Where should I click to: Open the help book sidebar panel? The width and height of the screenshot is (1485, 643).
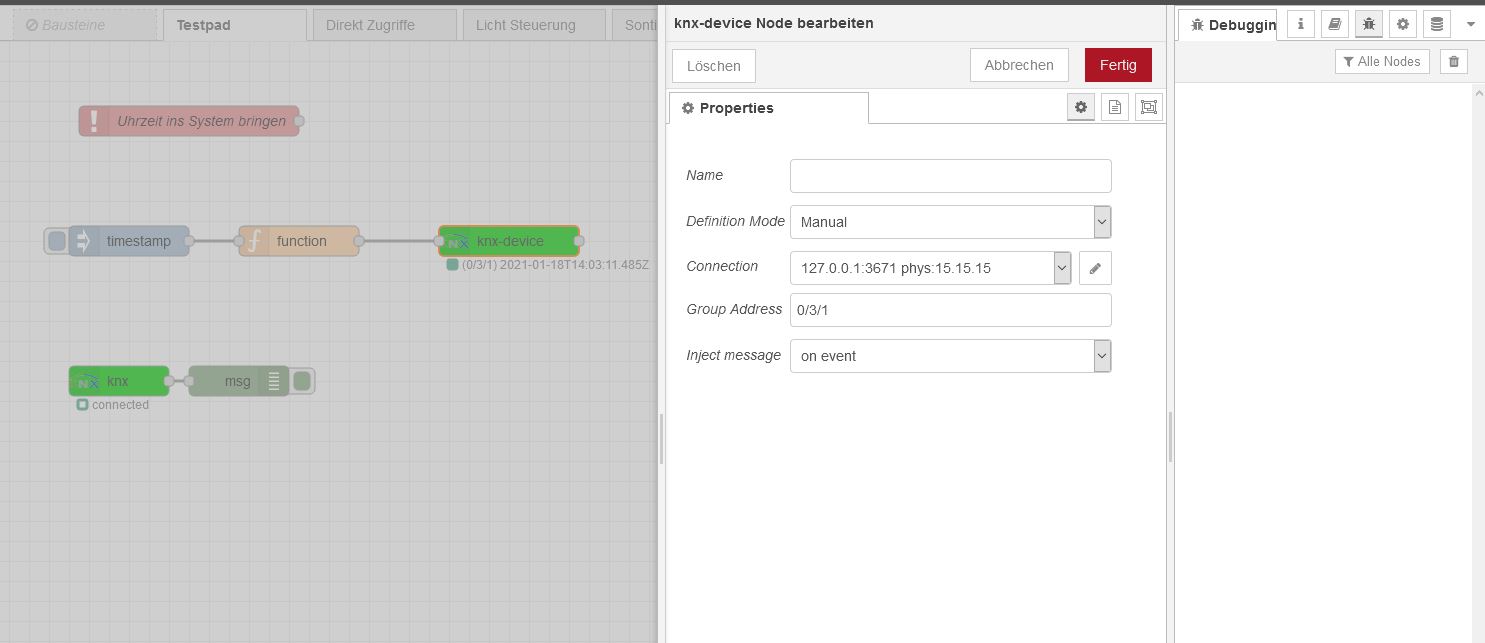click(1334, 23)
